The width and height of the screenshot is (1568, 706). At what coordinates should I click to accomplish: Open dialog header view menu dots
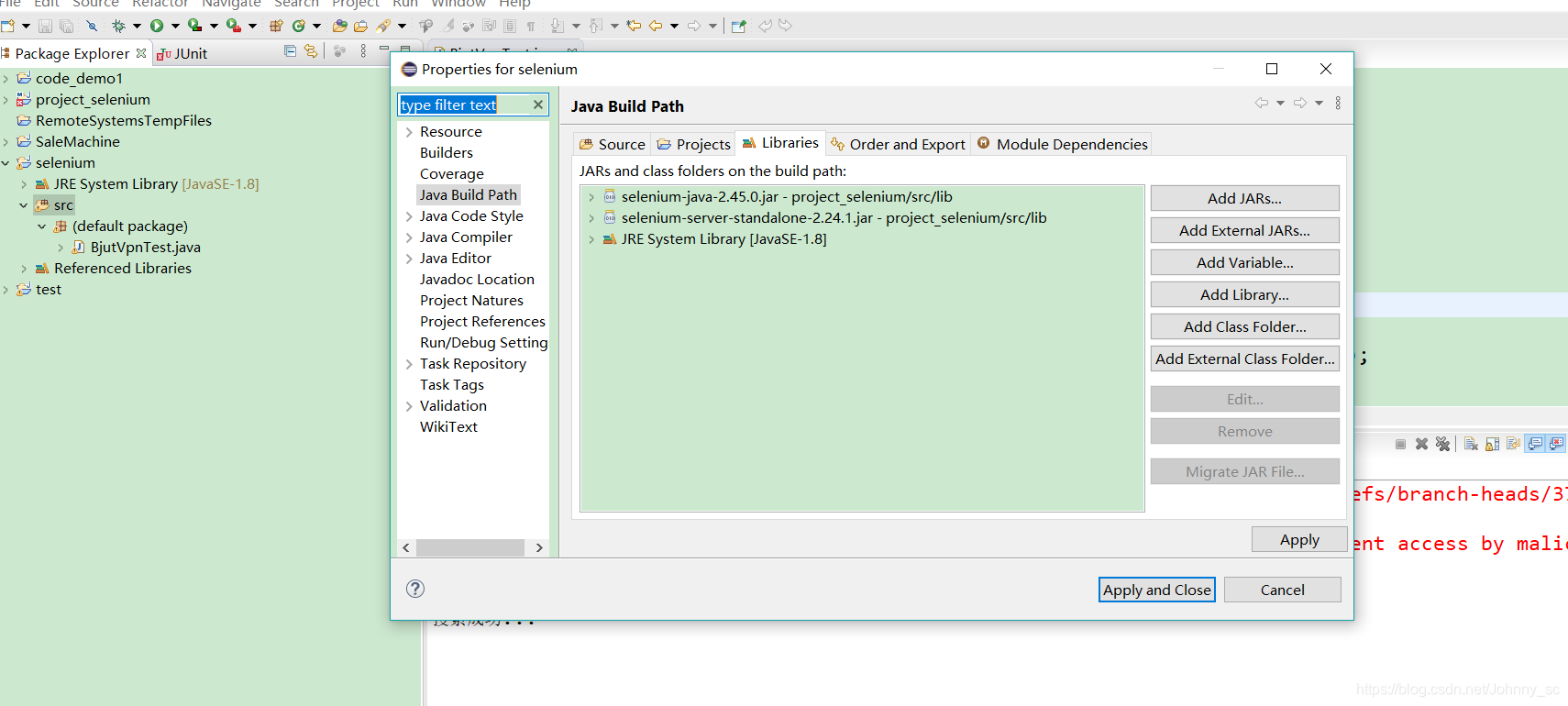1338,104
